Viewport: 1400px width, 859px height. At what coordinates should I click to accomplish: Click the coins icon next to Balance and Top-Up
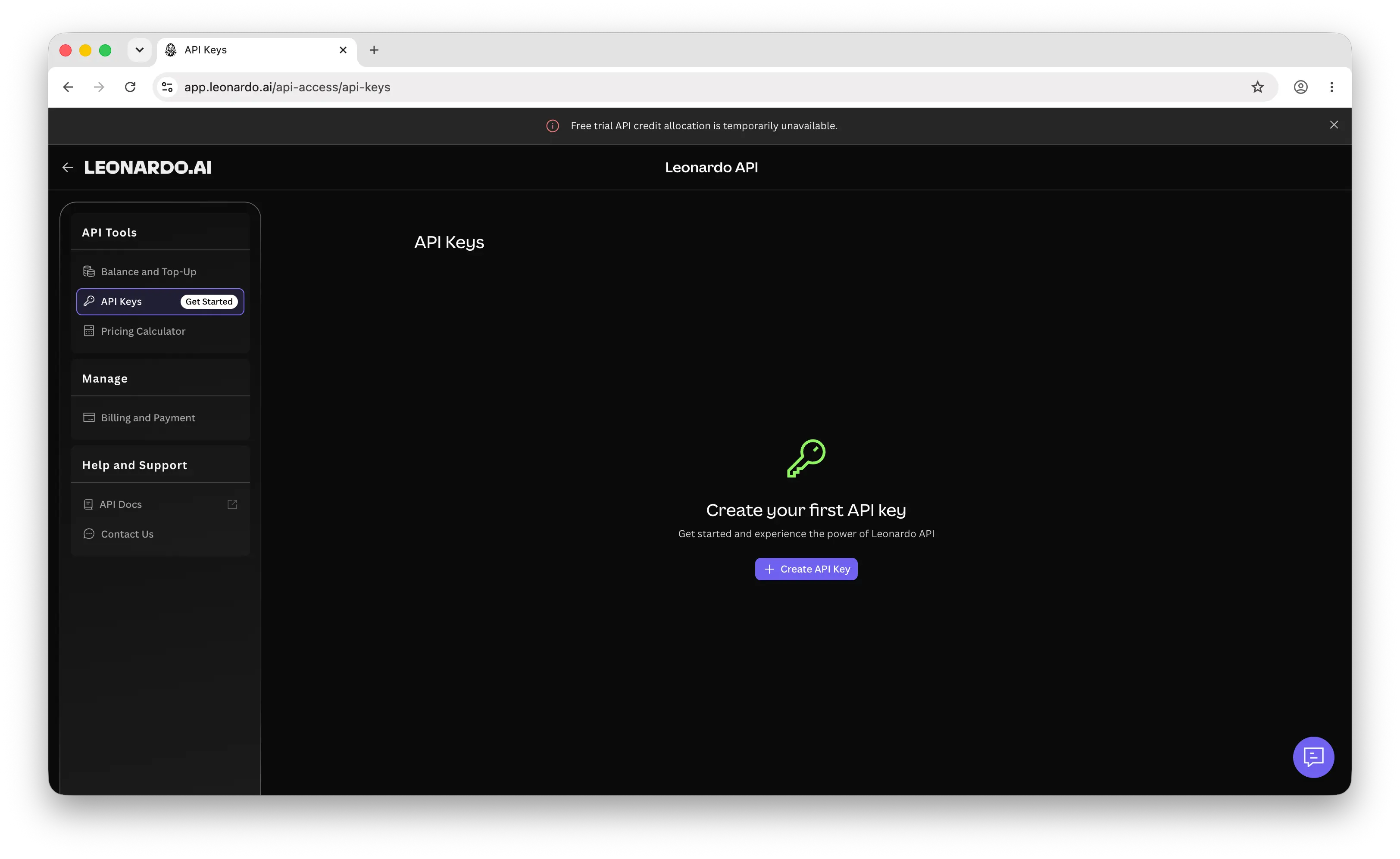coord(89,271)
